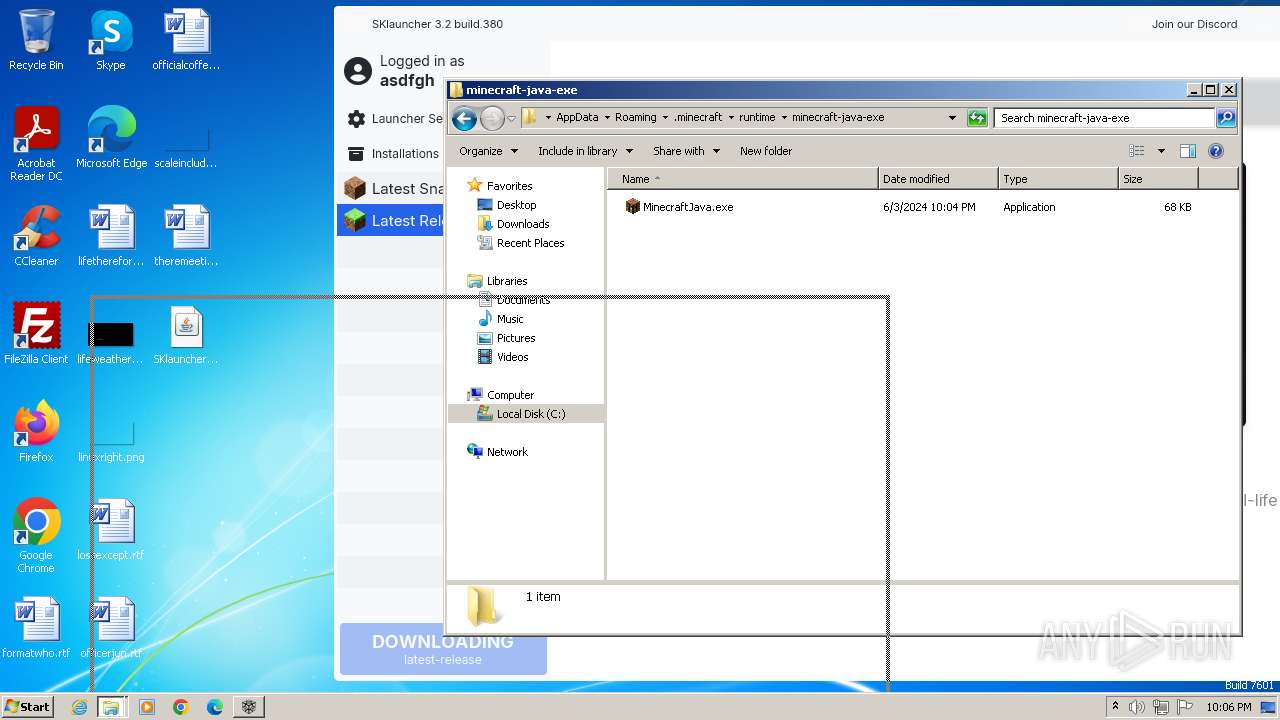
Task: Select the theremeeti document on desktop
Action: (x=186, y=236)
